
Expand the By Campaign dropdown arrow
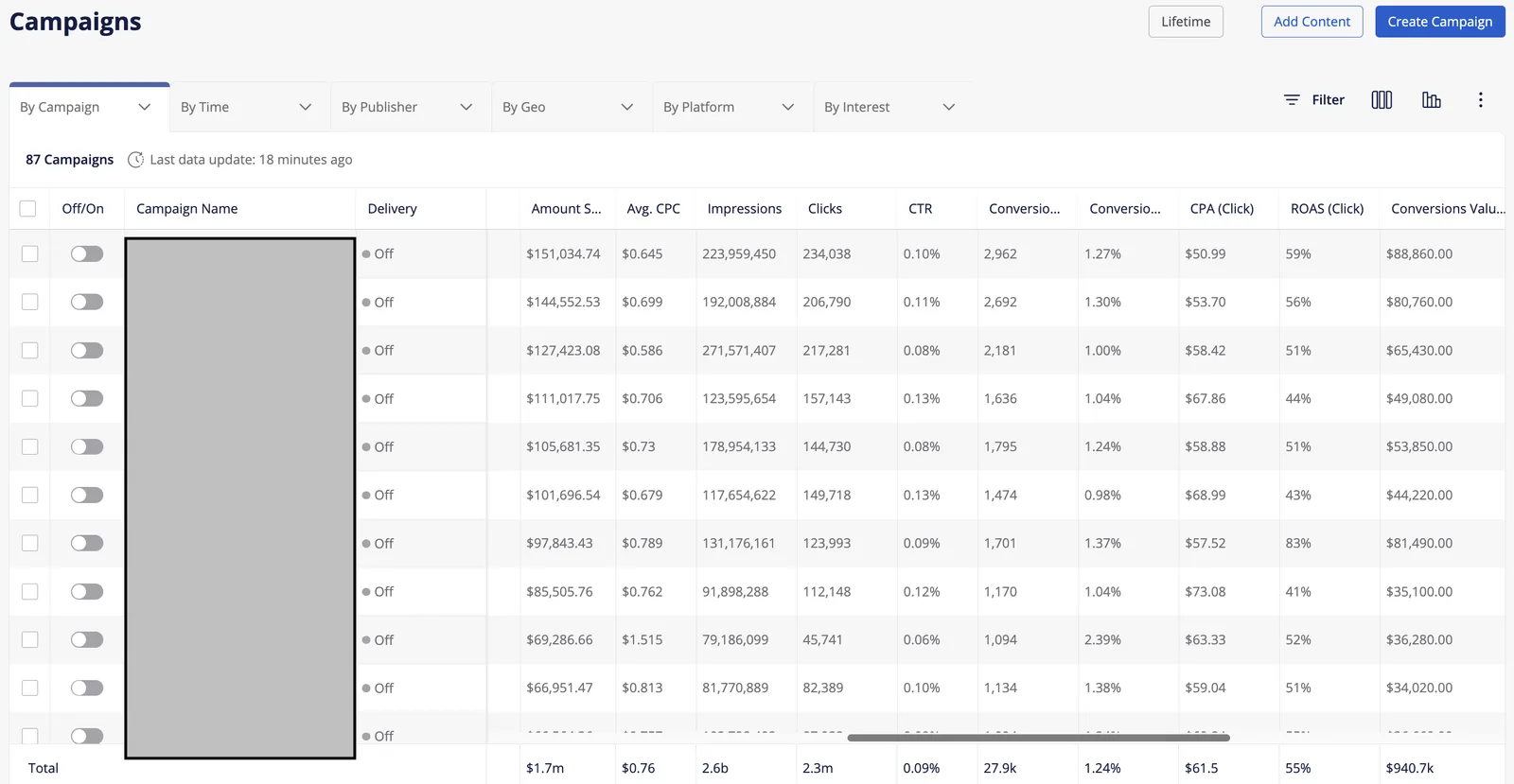144,107
